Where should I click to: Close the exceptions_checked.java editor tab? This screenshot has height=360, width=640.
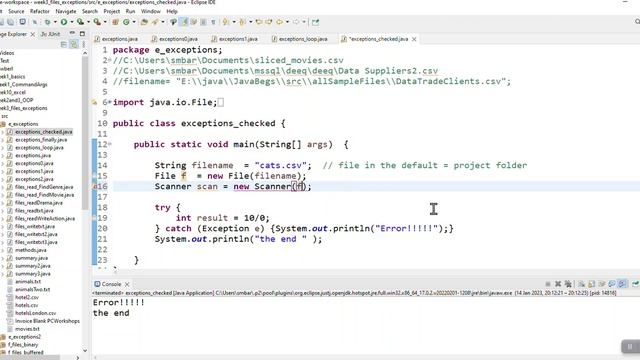414,39
